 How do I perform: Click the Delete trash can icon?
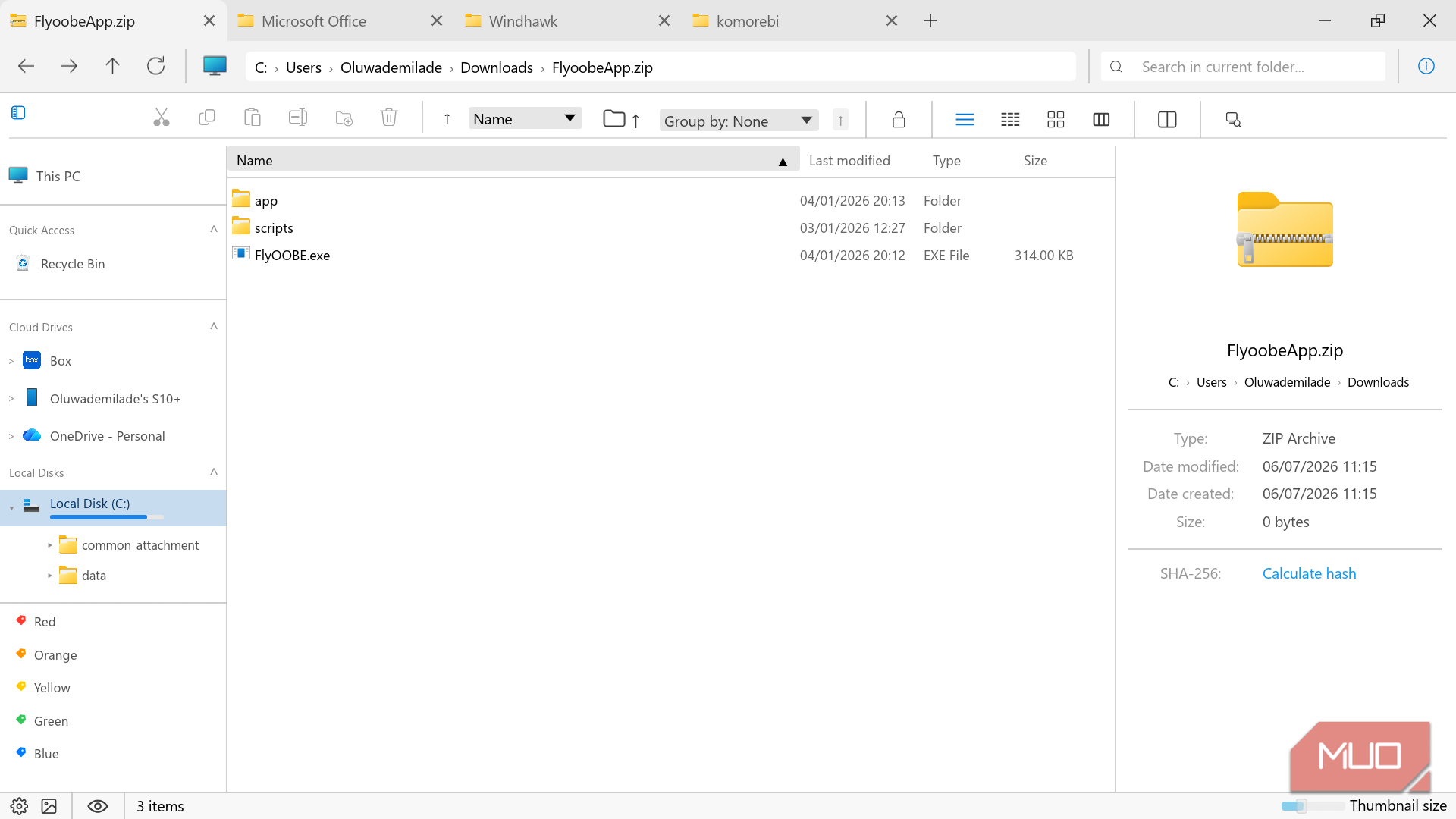click(x=389, y=118)
